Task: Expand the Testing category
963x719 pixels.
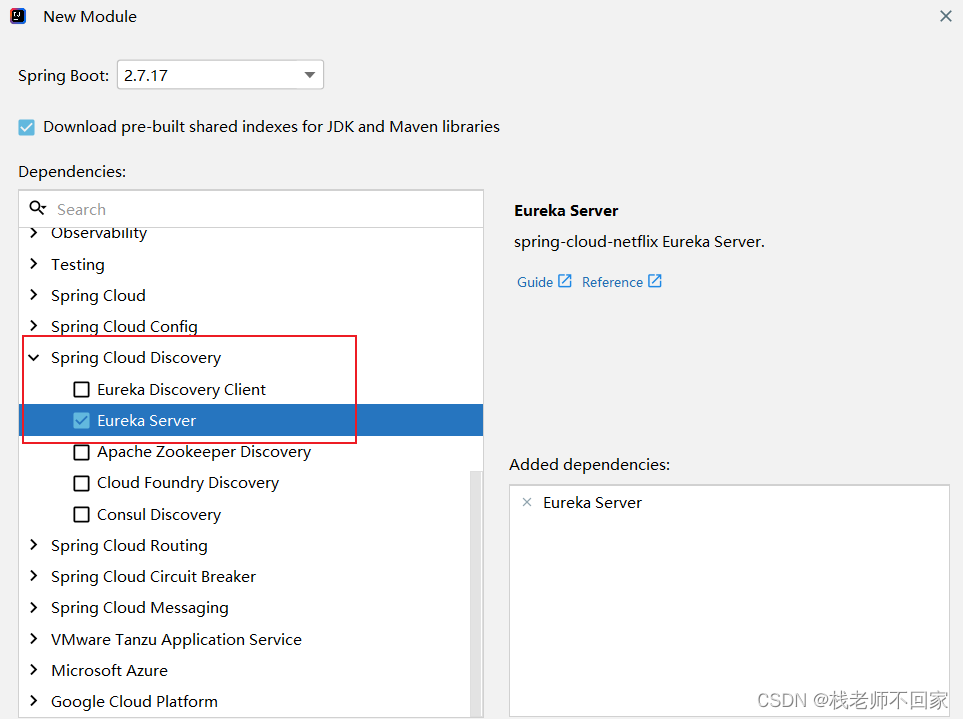Action: coord(34,264)
